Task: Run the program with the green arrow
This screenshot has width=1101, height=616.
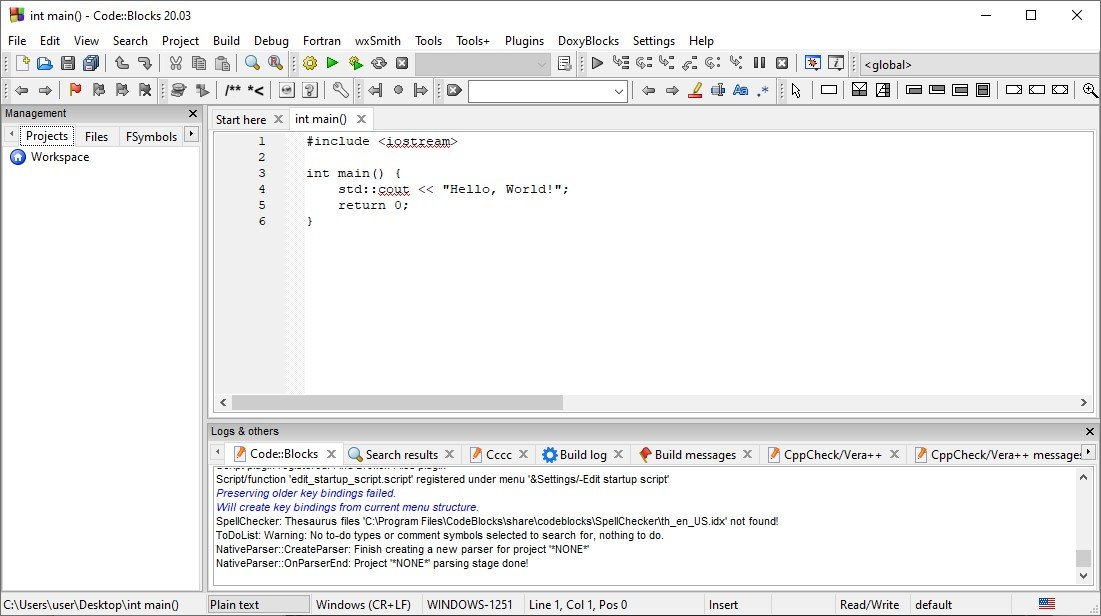Action: [x=332, y=63]
